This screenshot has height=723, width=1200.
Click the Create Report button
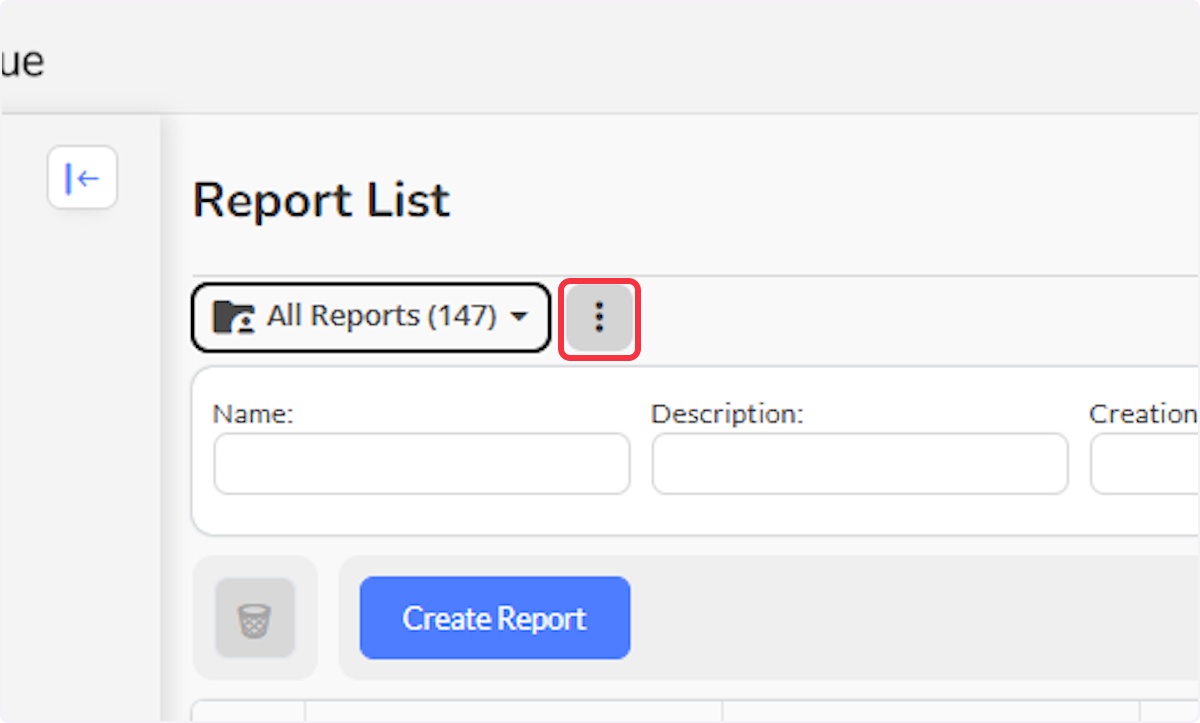pyautogui.click(x=495, y=618)
